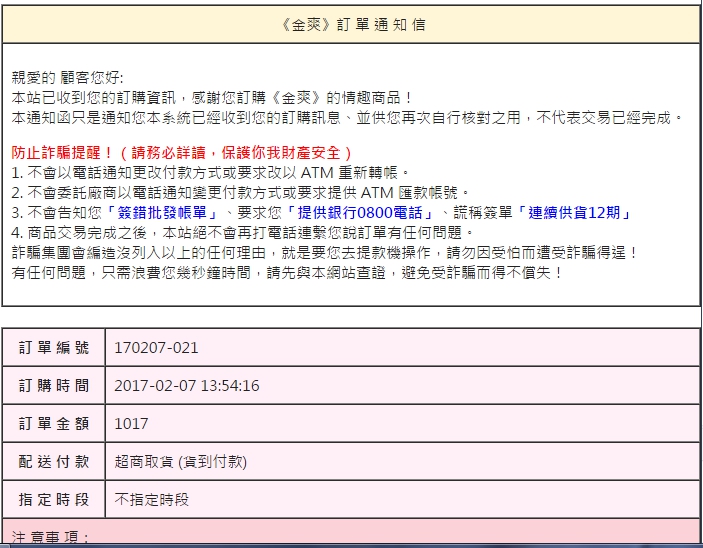Screen dimensions: 703x548
Task: Click the 訂單編號 label cell
Action: click(53, 348)
